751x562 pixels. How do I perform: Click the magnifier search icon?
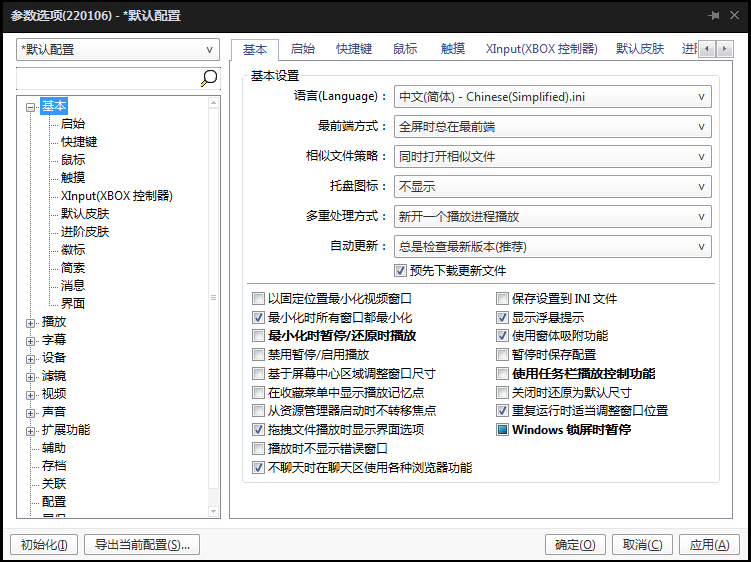209,78
